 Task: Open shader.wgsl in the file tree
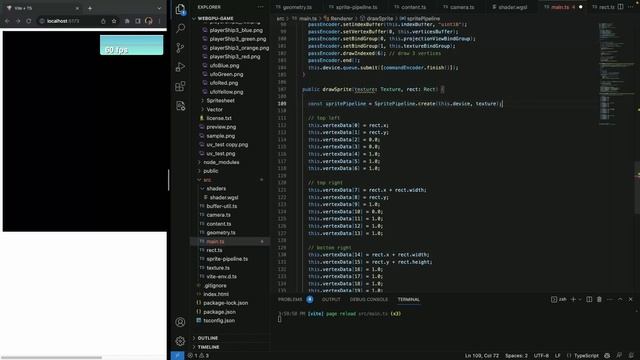[x=224, y=197]
